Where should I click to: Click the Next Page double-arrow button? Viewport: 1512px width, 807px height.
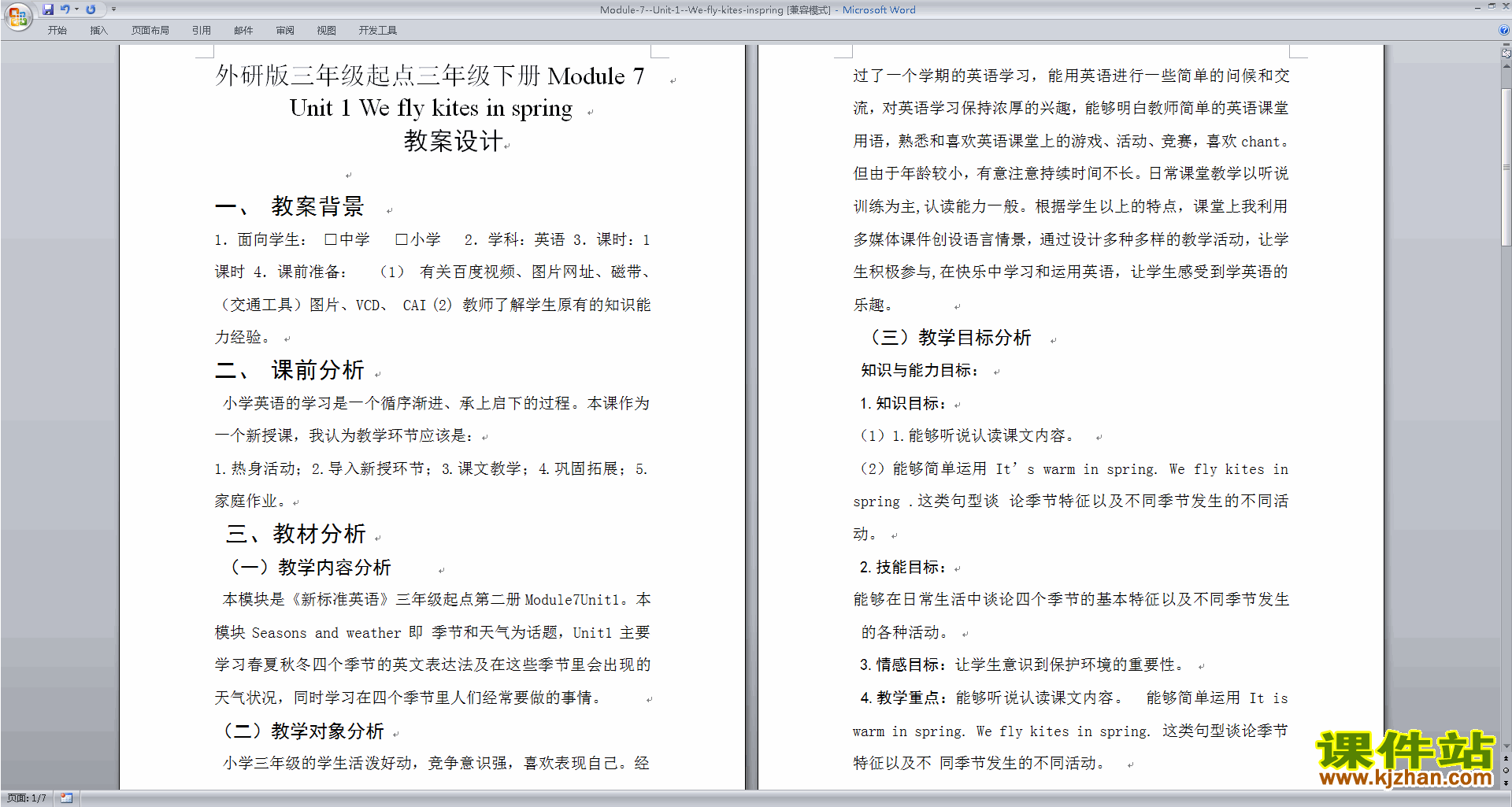pyautogui.click(x=1506, y=783)
